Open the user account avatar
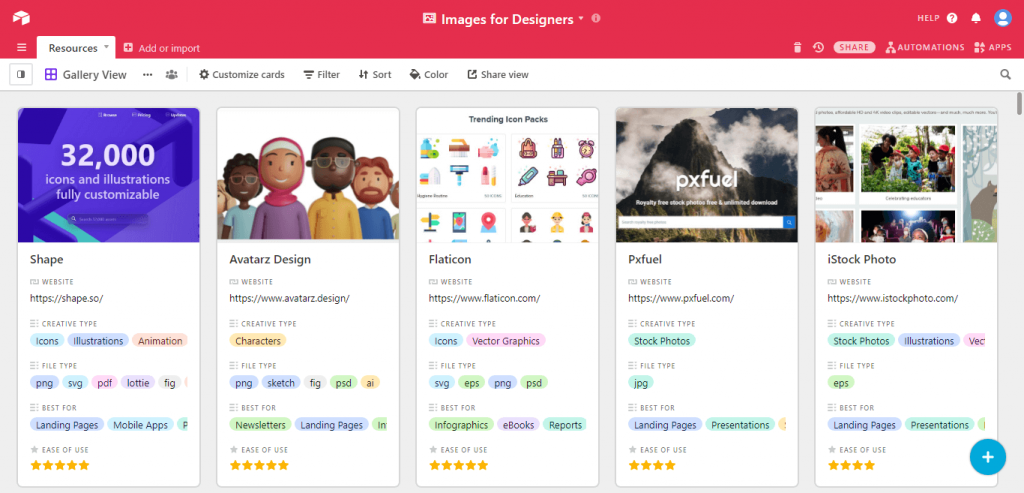1024x493 pixels. (x=1002, y=18)
